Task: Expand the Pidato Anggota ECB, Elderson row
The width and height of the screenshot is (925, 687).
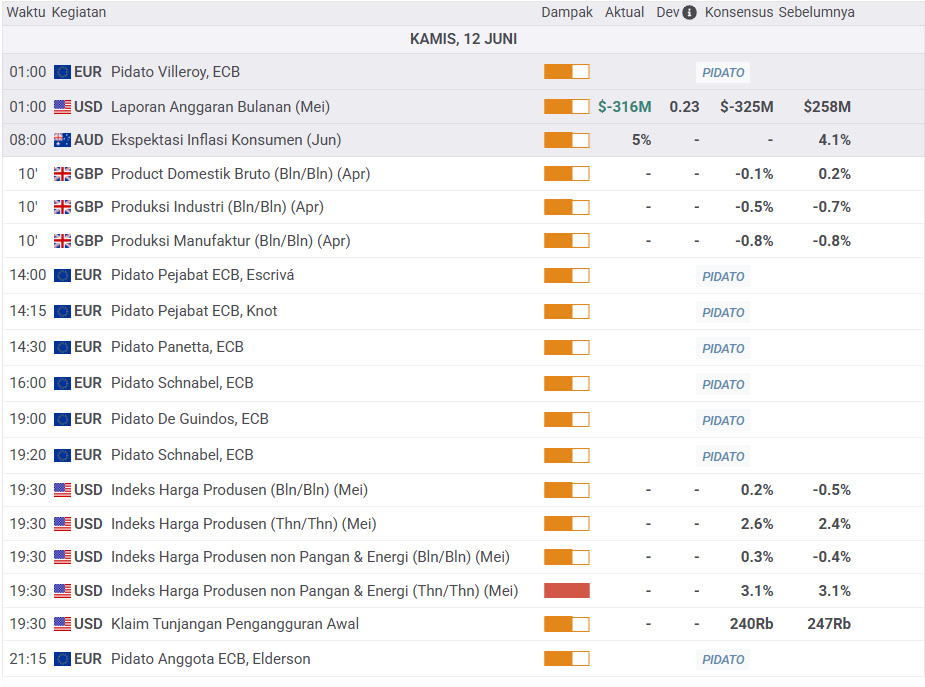Action: pos(211,659)
